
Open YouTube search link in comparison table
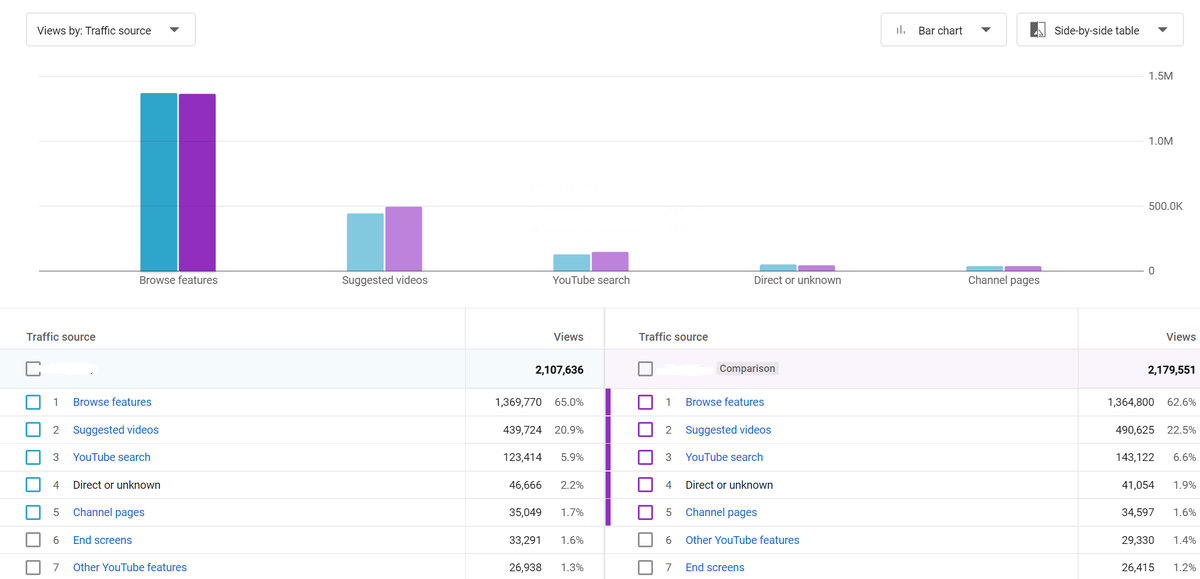click(724, 457)
